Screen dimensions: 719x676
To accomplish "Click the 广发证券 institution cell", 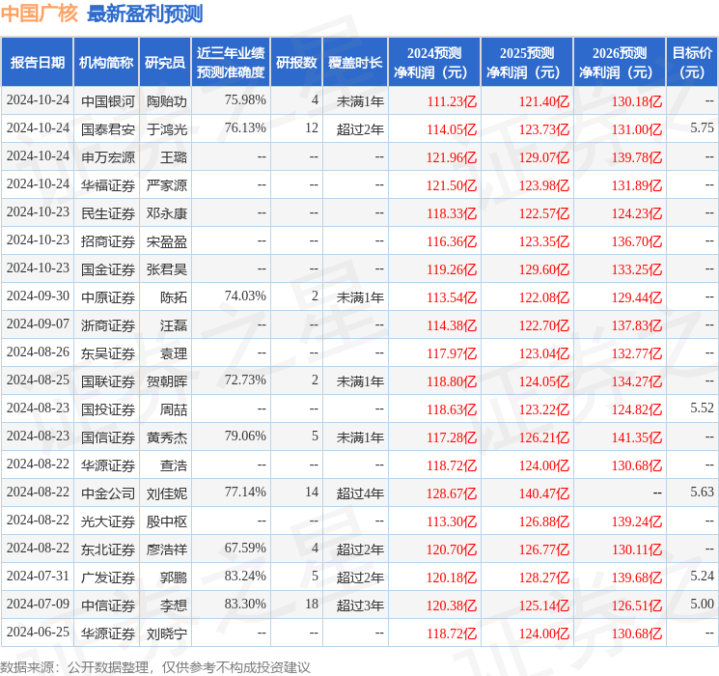I will 108,577.
